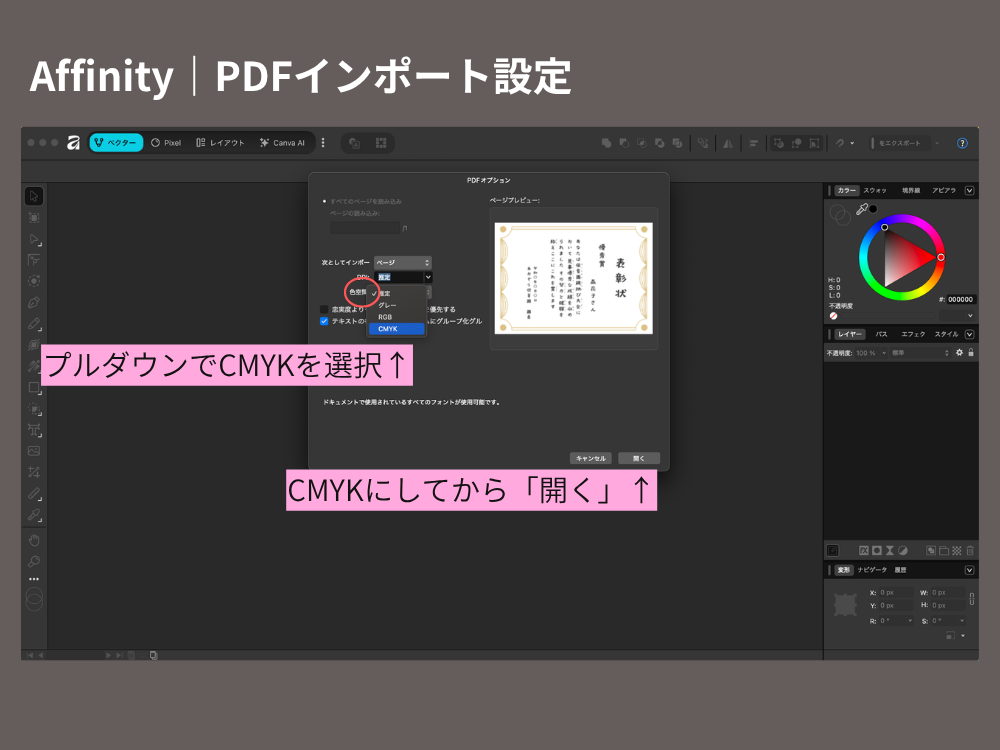The image size is (1000, 750).
Task: Uncheck the group text lines checkbox
Action: point(324,321)
